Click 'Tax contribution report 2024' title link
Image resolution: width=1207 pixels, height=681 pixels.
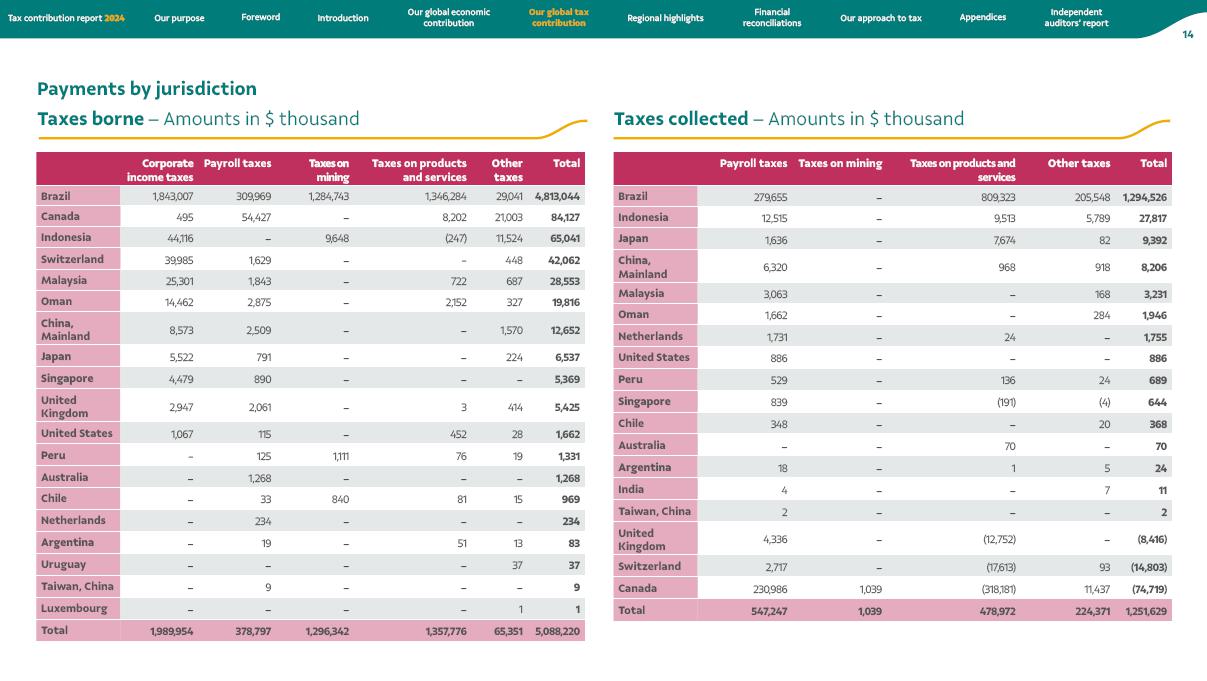coord(66,18)
